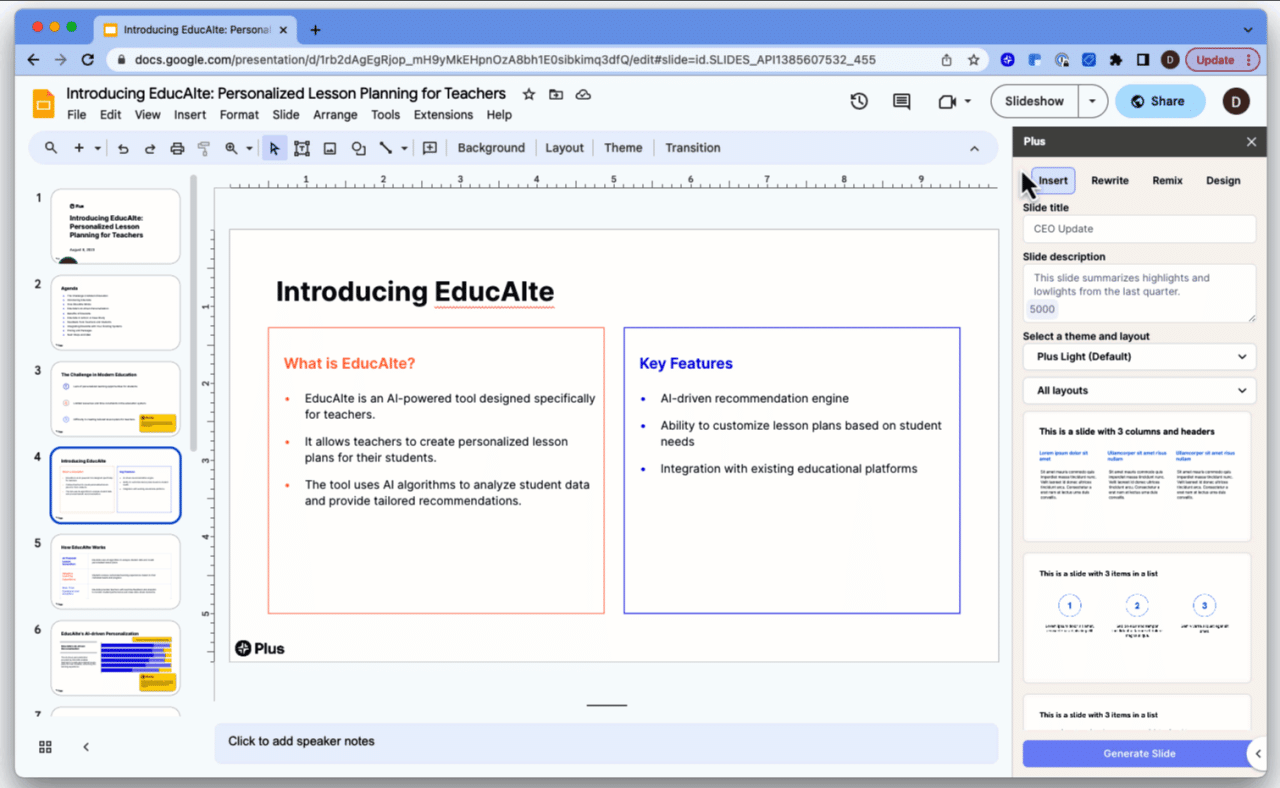Switch to grid view of slides
The image size is (1280, 788).
coord(44,746)
